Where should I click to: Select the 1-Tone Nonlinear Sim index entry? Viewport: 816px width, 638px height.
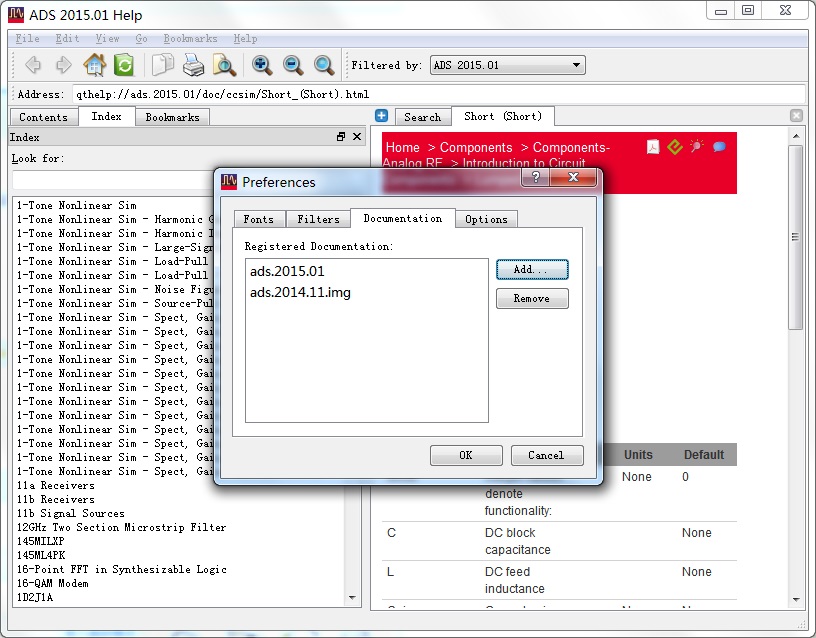pos(76,206)
